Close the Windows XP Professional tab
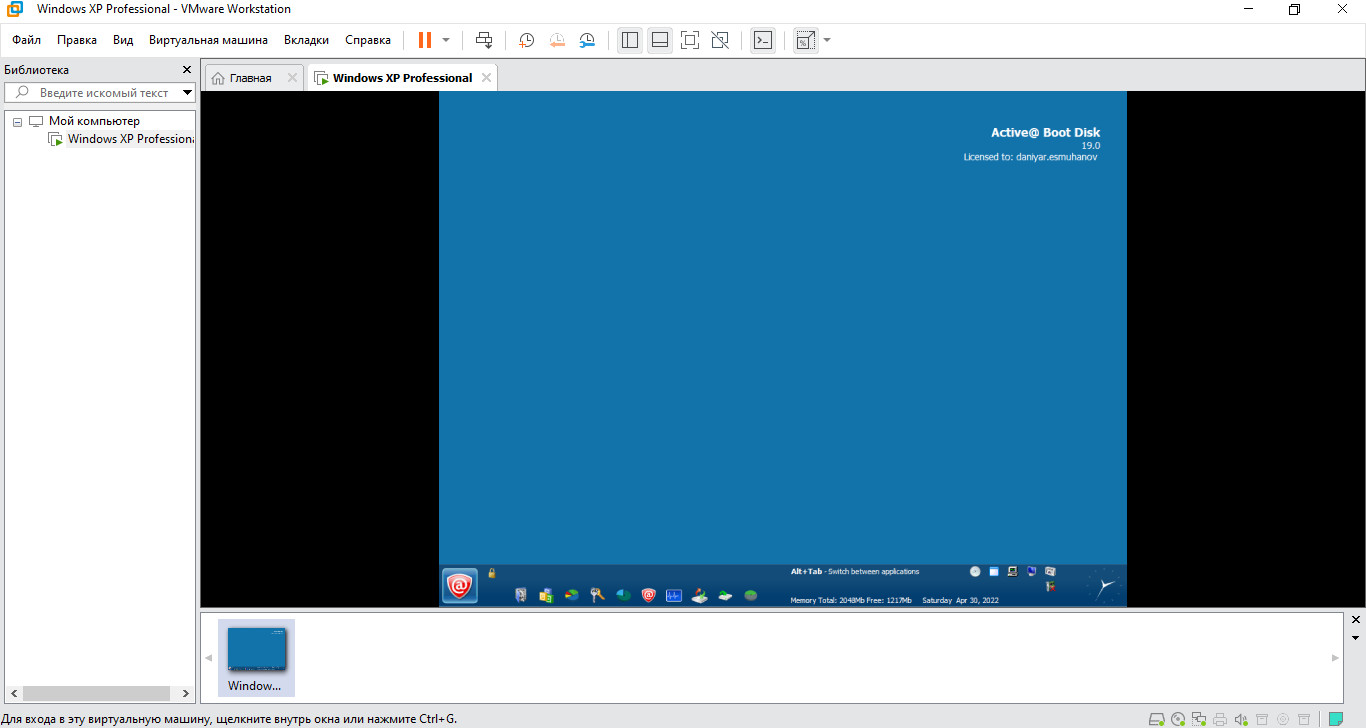The image size is (1366, 728). pyautogui.click(x=486, y=78)
